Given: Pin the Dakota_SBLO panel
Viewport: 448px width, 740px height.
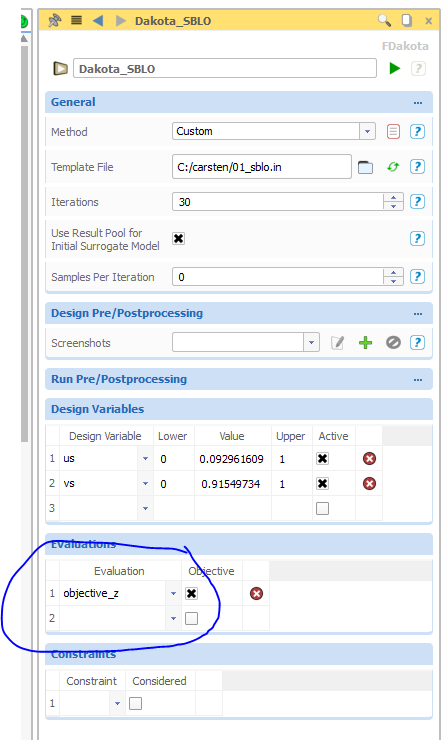Looking at the screenshot, I should click(55, 20).
